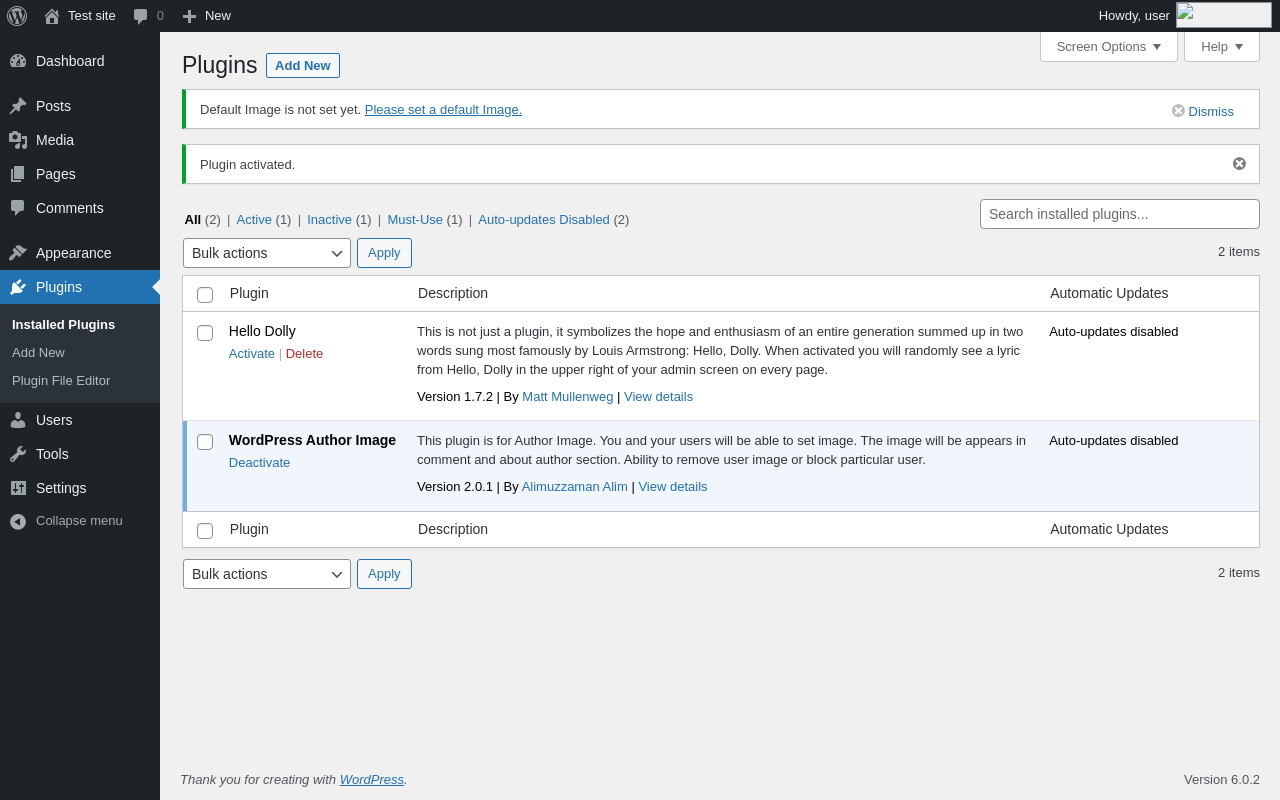Check the WordPress Author Image checkbox
This screenshot has width=1280, height=800.
tap(205, 442)
